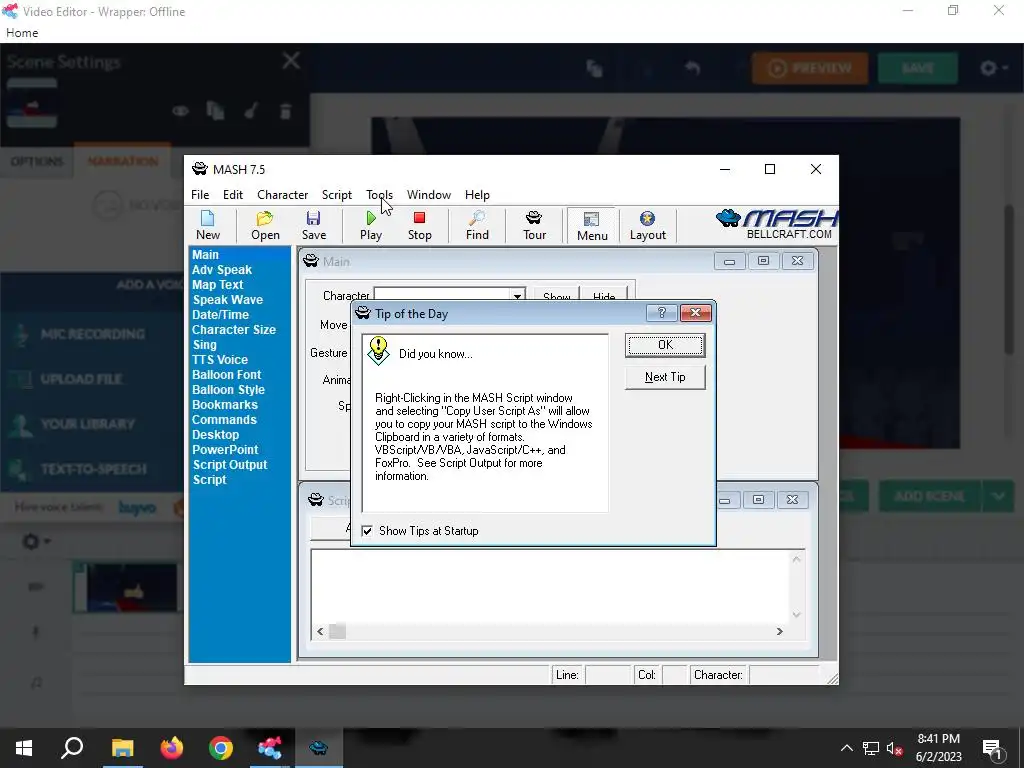
Task: Open the Character menu
Action: click(282, 195)
